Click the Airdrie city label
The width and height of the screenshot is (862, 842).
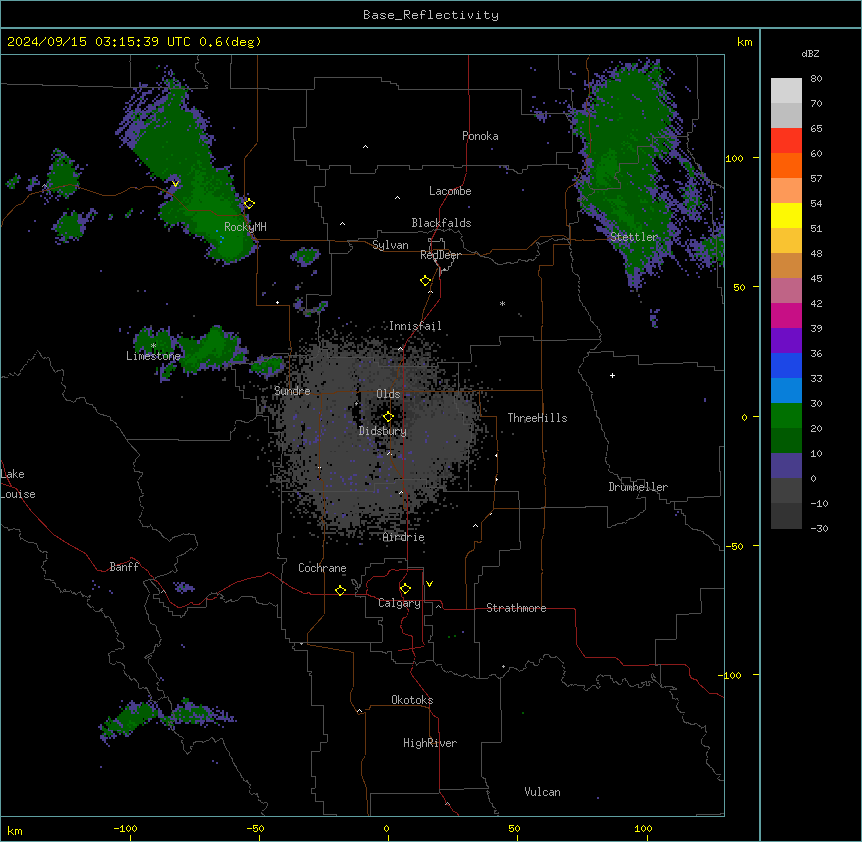tap(404, 537)
